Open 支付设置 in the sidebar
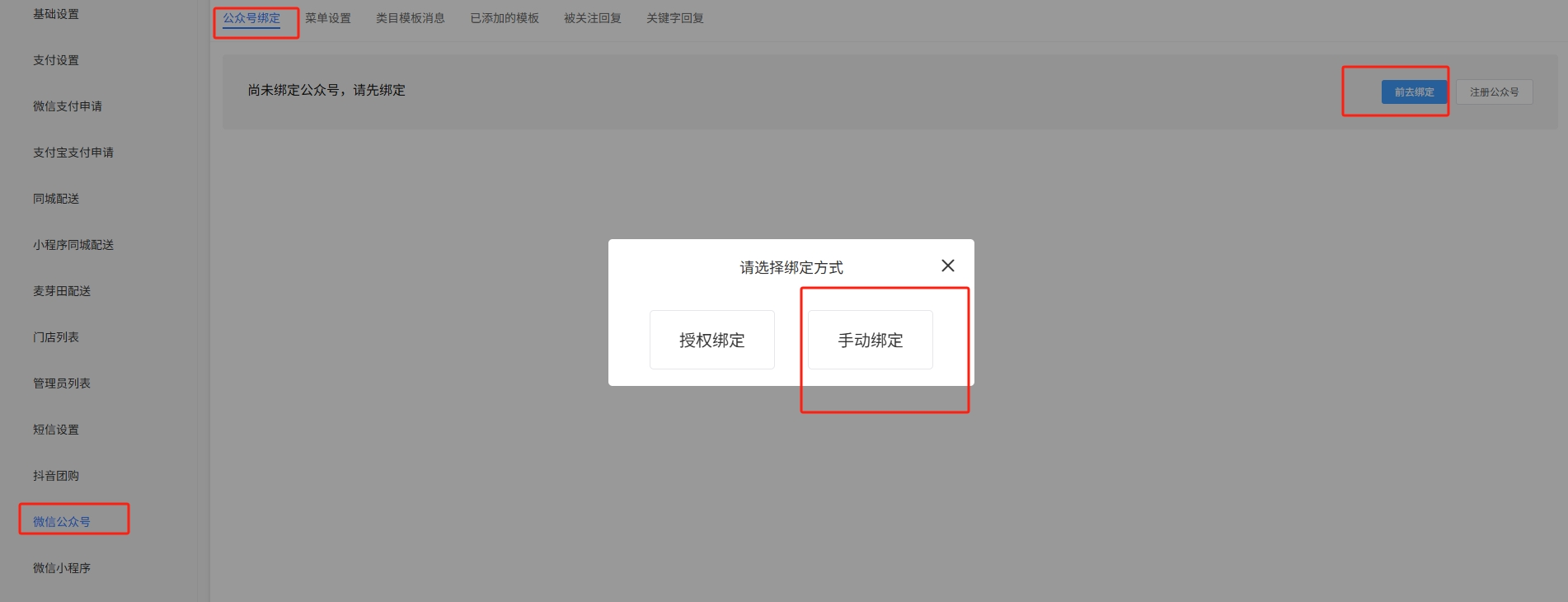Screen dimensions: 1568x602 click(x=56, y=60)
